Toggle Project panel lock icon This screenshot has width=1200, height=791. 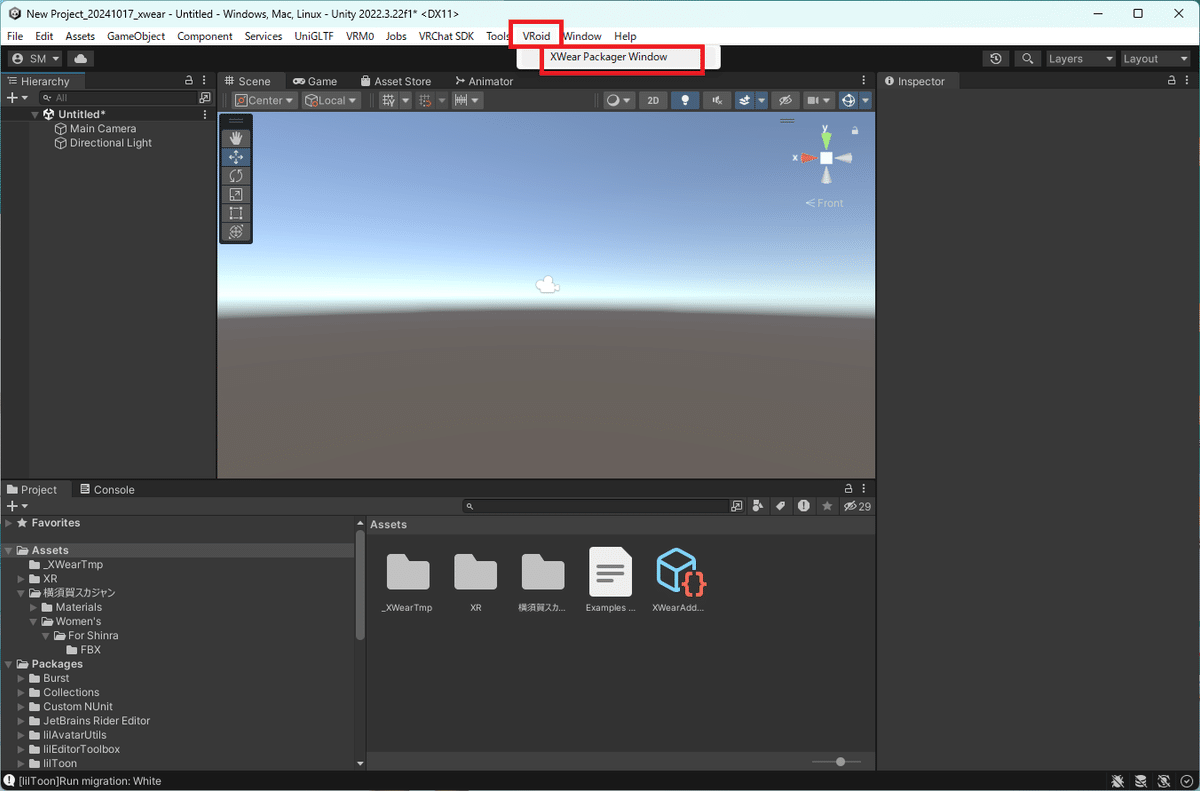coord(849,490)
